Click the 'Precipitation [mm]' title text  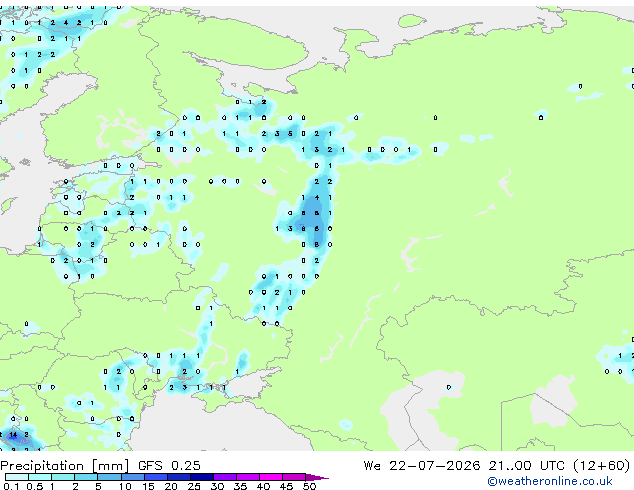pyautogui.click(x=65, y=466)
